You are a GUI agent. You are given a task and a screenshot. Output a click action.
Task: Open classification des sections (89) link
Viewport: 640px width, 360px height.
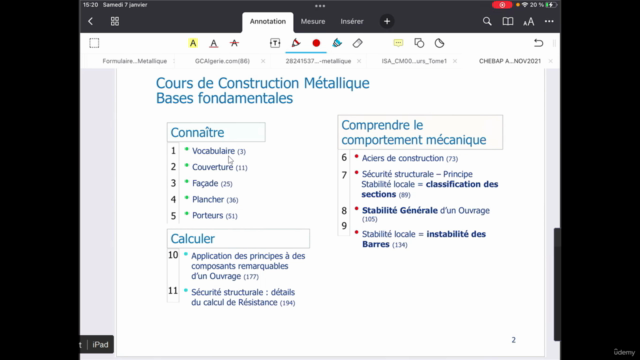(430, 189)
